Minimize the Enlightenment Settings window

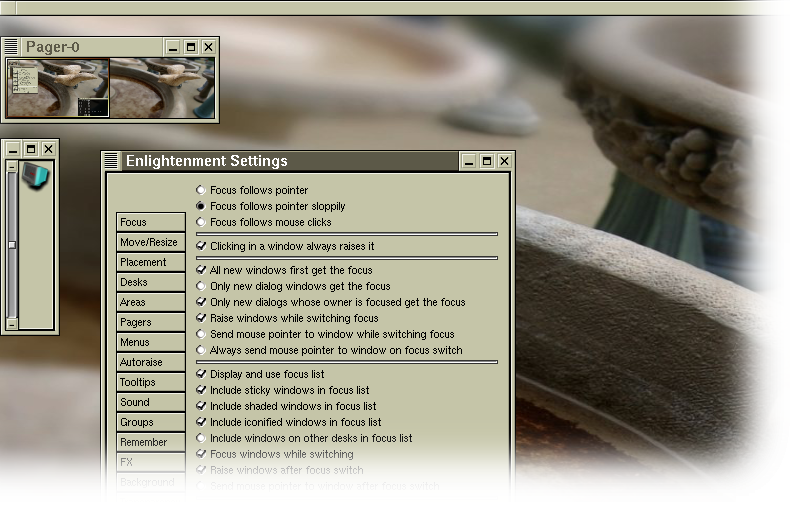469,161
